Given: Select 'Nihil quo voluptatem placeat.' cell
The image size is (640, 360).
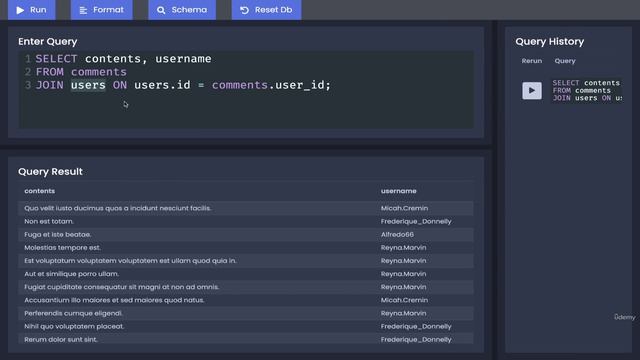Looking at the screenshot, I should tap(74, 326).
